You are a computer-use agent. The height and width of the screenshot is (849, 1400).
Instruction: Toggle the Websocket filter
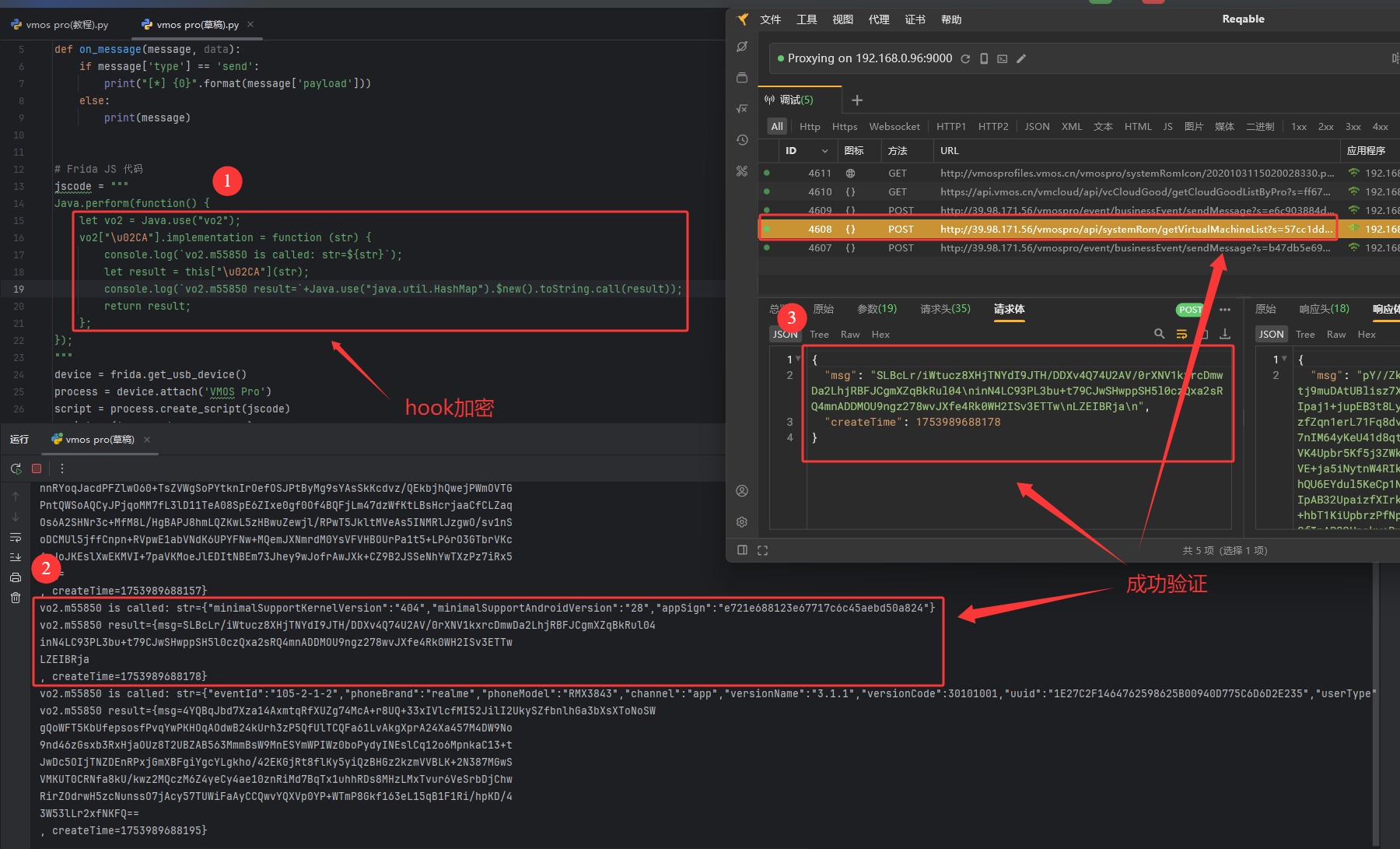(894, 126)
